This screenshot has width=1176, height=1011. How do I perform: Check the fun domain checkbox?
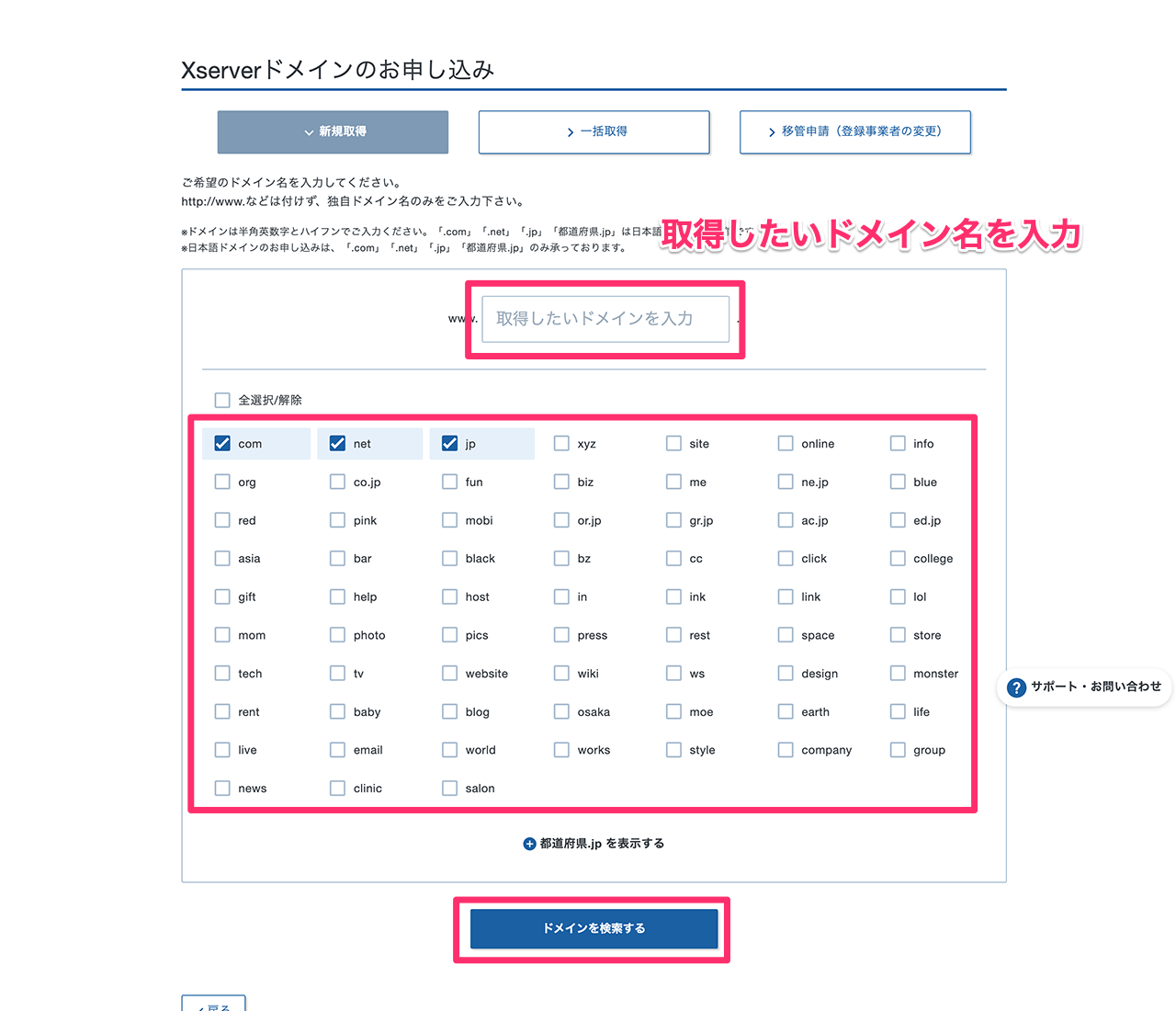pos(449,482)
